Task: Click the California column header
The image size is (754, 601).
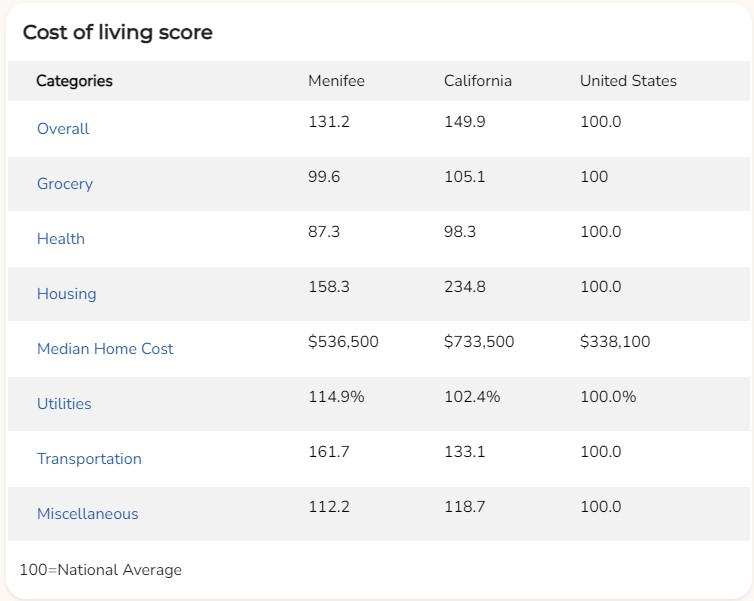Action: coord(478,81)
